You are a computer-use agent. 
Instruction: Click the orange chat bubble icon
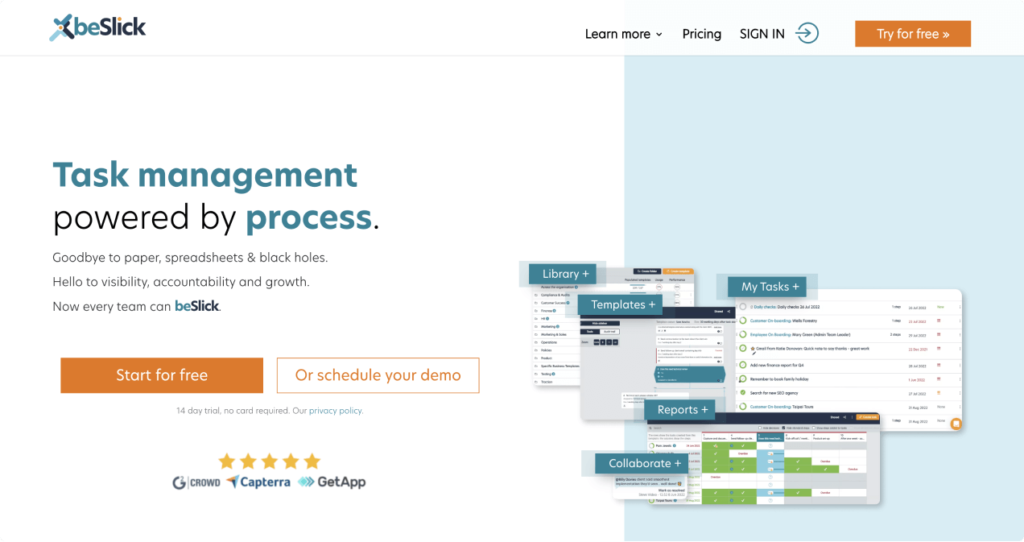pos(955,424)
